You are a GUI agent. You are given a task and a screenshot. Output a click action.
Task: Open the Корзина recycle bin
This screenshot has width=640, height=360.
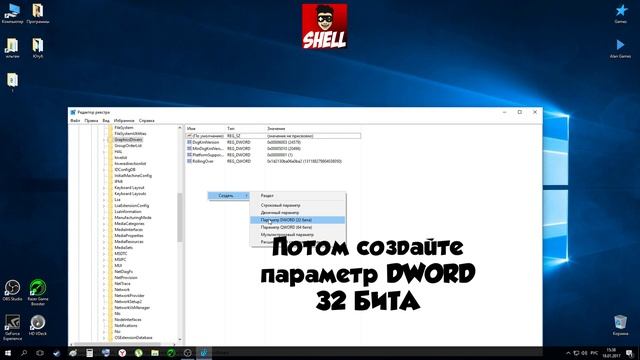coord(620,325)
